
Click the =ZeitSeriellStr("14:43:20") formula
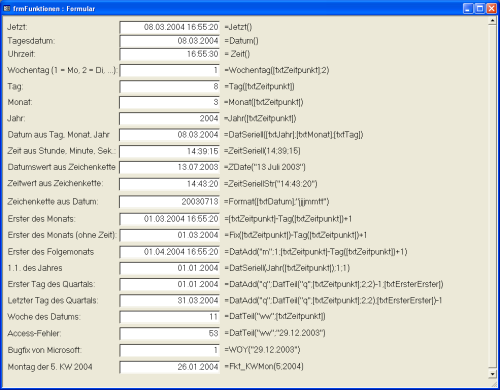(271, 184)
